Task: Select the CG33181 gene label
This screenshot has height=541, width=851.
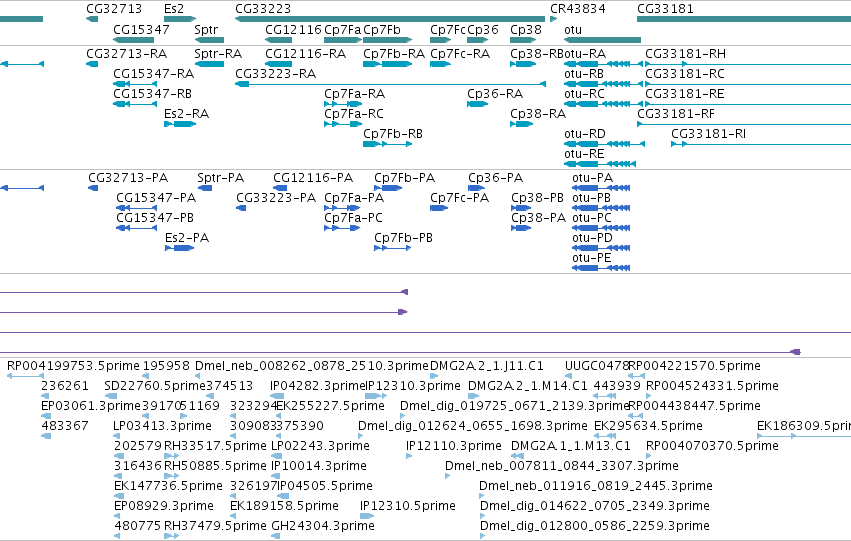Action: [x=665, y=9]
